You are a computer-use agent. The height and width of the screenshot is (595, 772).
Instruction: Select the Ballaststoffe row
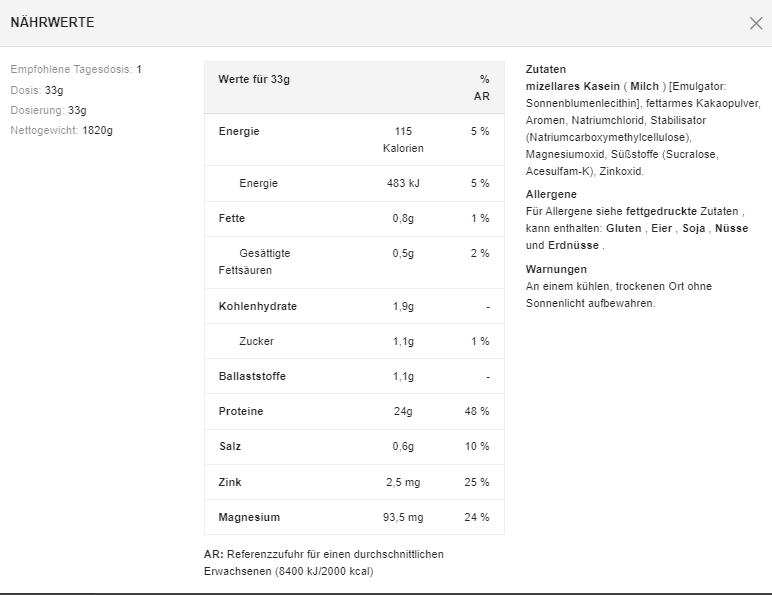tap(354, 376)
